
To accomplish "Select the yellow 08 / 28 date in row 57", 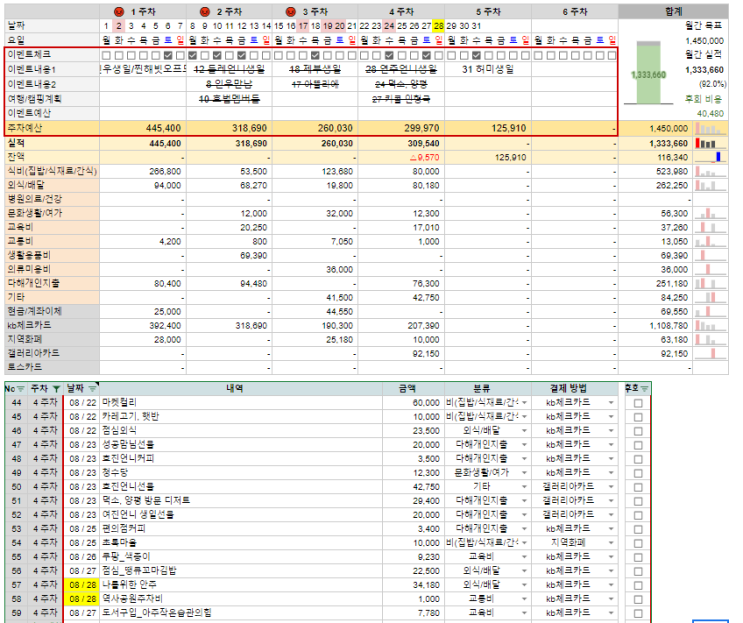I will 82,585.
